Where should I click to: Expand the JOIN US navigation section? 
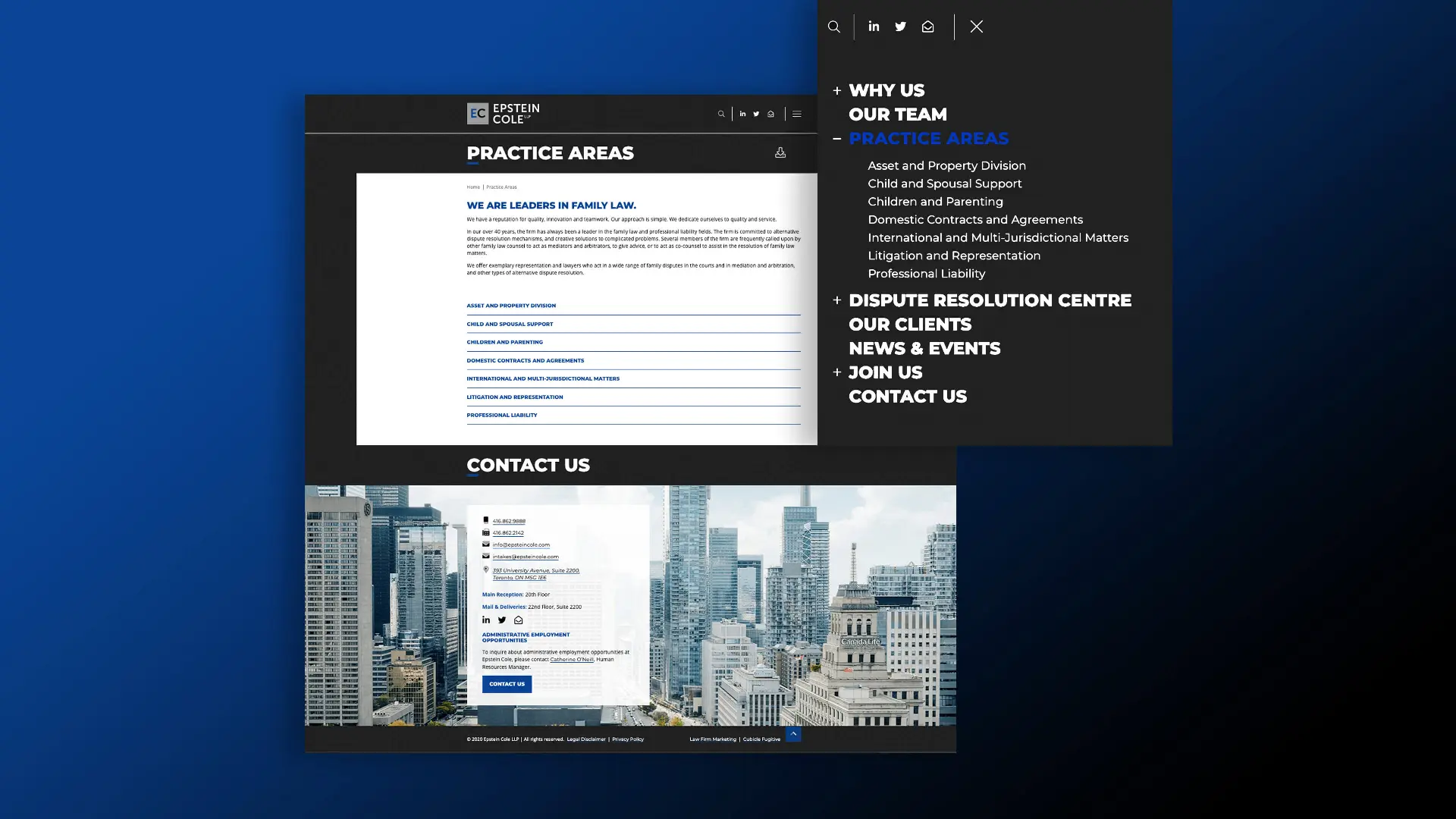[x=837, y=372]
